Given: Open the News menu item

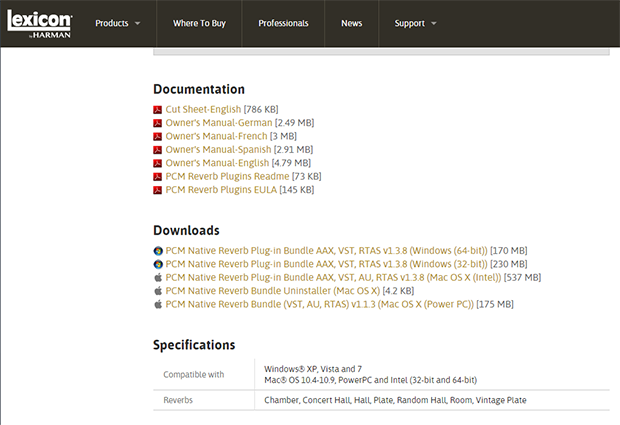Looking at the screenshot, I should tap(351, 23).
